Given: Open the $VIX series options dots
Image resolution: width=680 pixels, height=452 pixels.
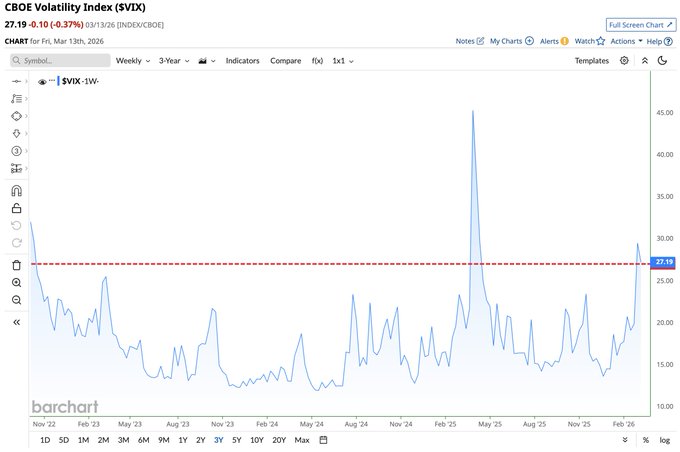Looking at the screenshot, I should pos(52,81).
